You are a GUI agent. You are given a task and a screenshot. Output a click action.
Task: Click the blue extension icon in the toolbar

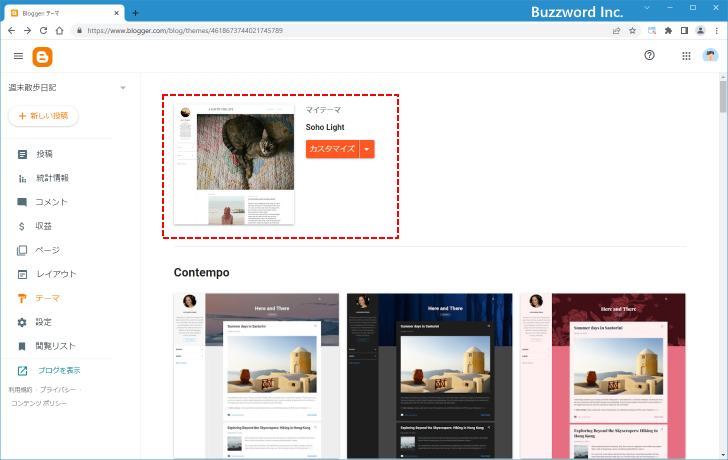[652, 31]
